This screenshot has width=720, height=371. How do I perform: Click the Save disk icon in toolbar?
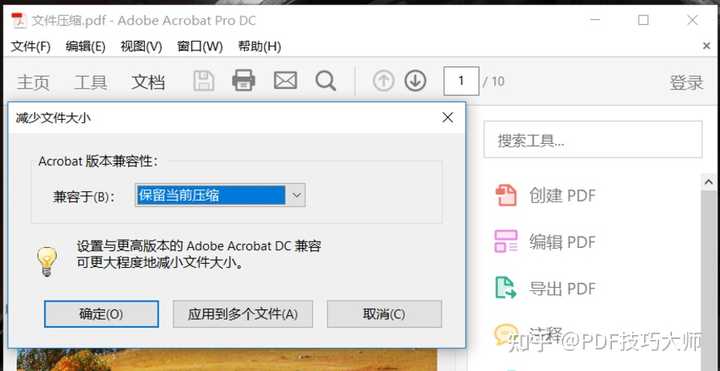point(203,81)
